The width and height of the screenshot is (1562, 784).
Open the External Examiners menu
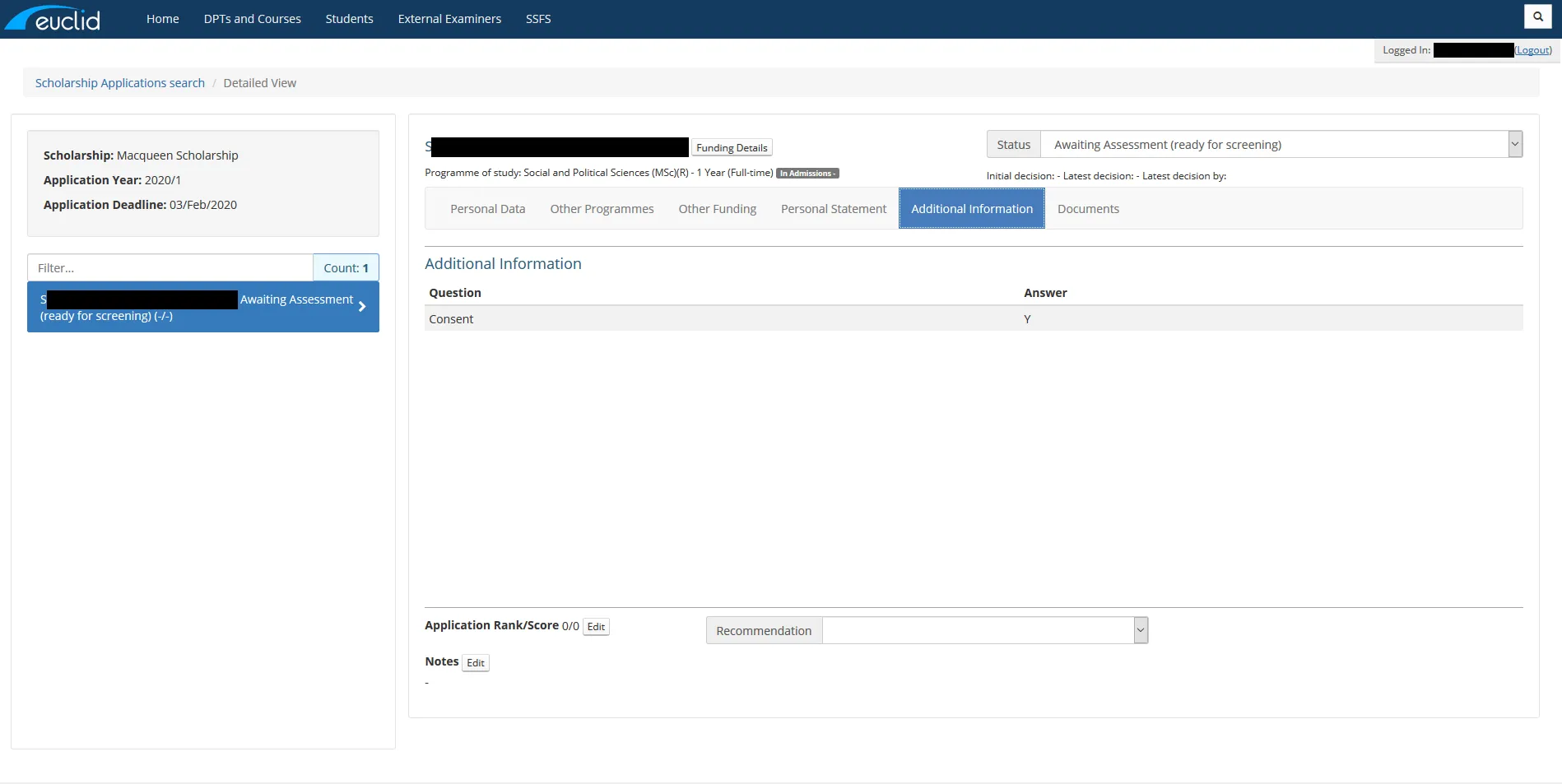[x=449, y=19]
